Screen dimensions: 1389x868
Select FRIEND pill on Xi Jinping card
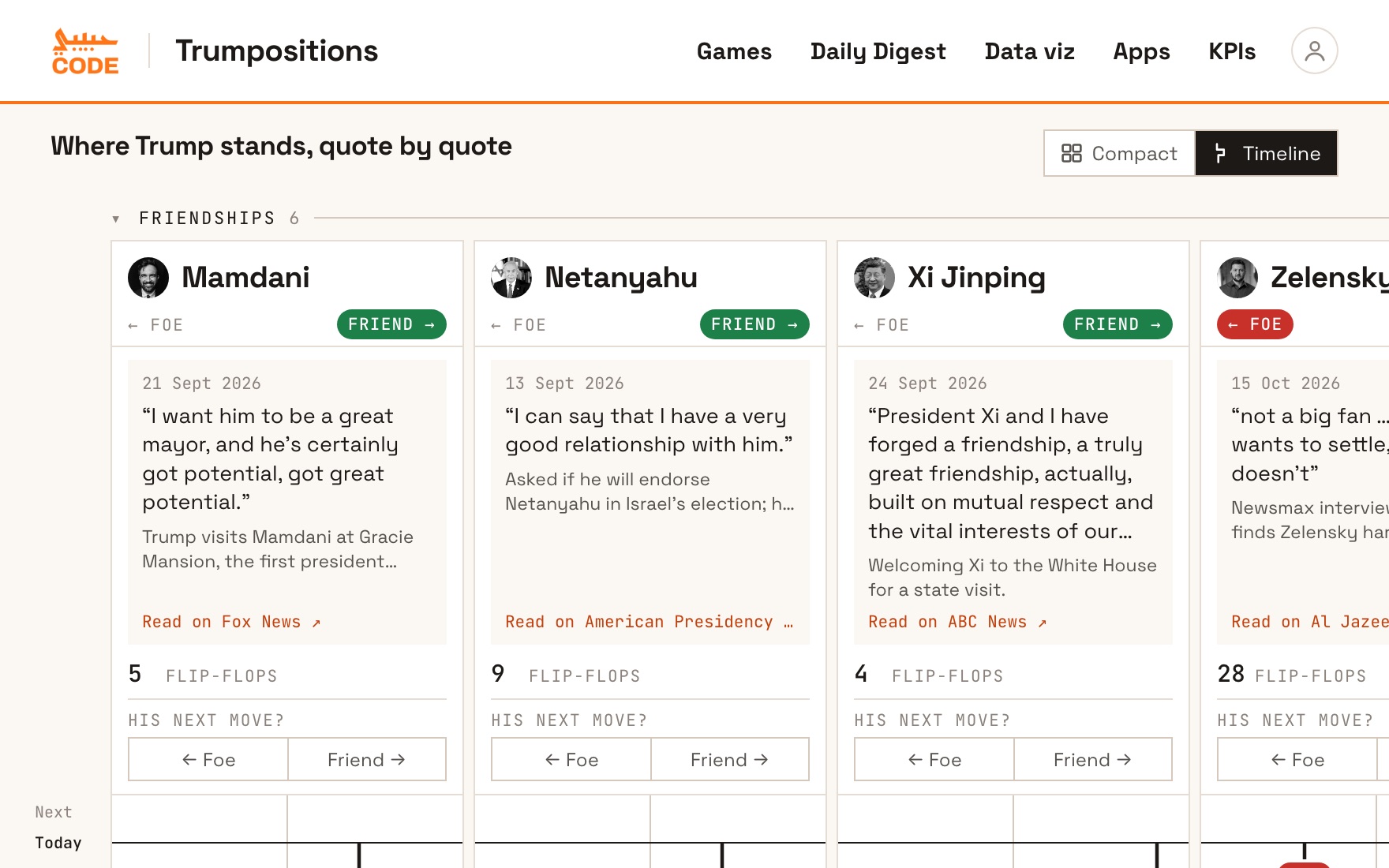[x=1118, y=324]
